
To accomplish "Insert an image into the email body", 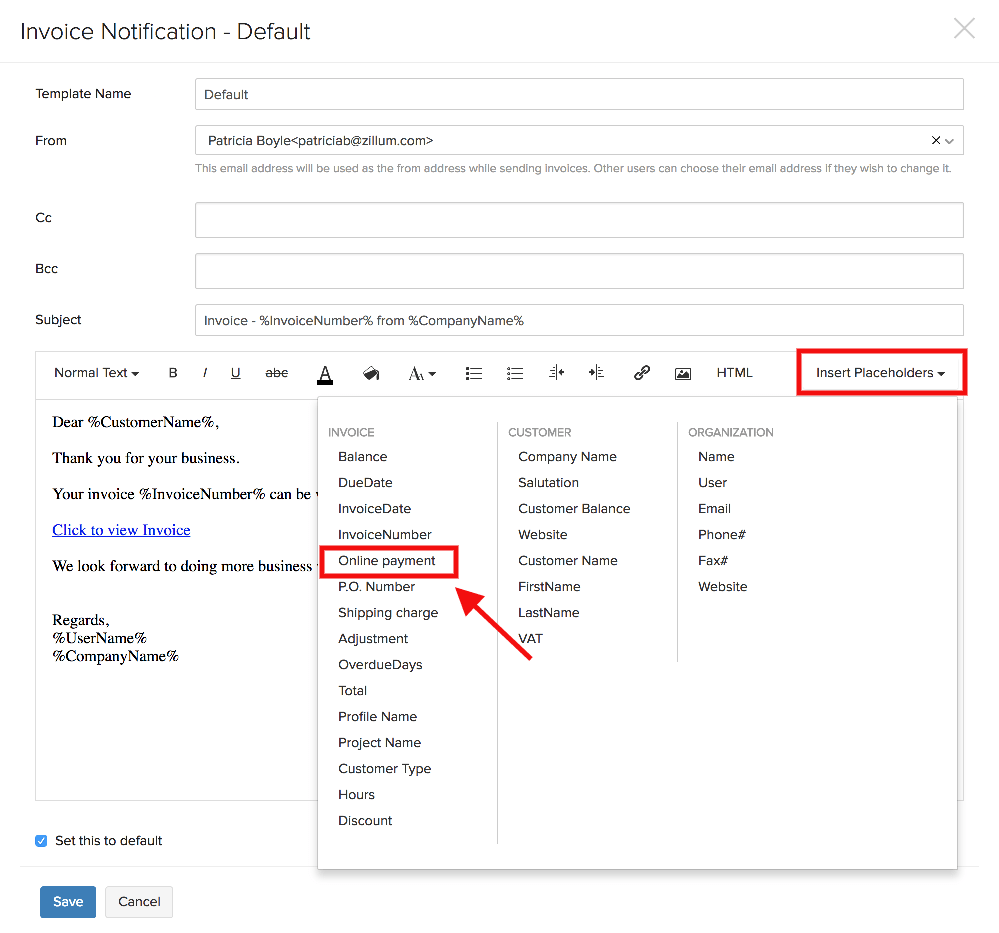I will coord(683,373).
